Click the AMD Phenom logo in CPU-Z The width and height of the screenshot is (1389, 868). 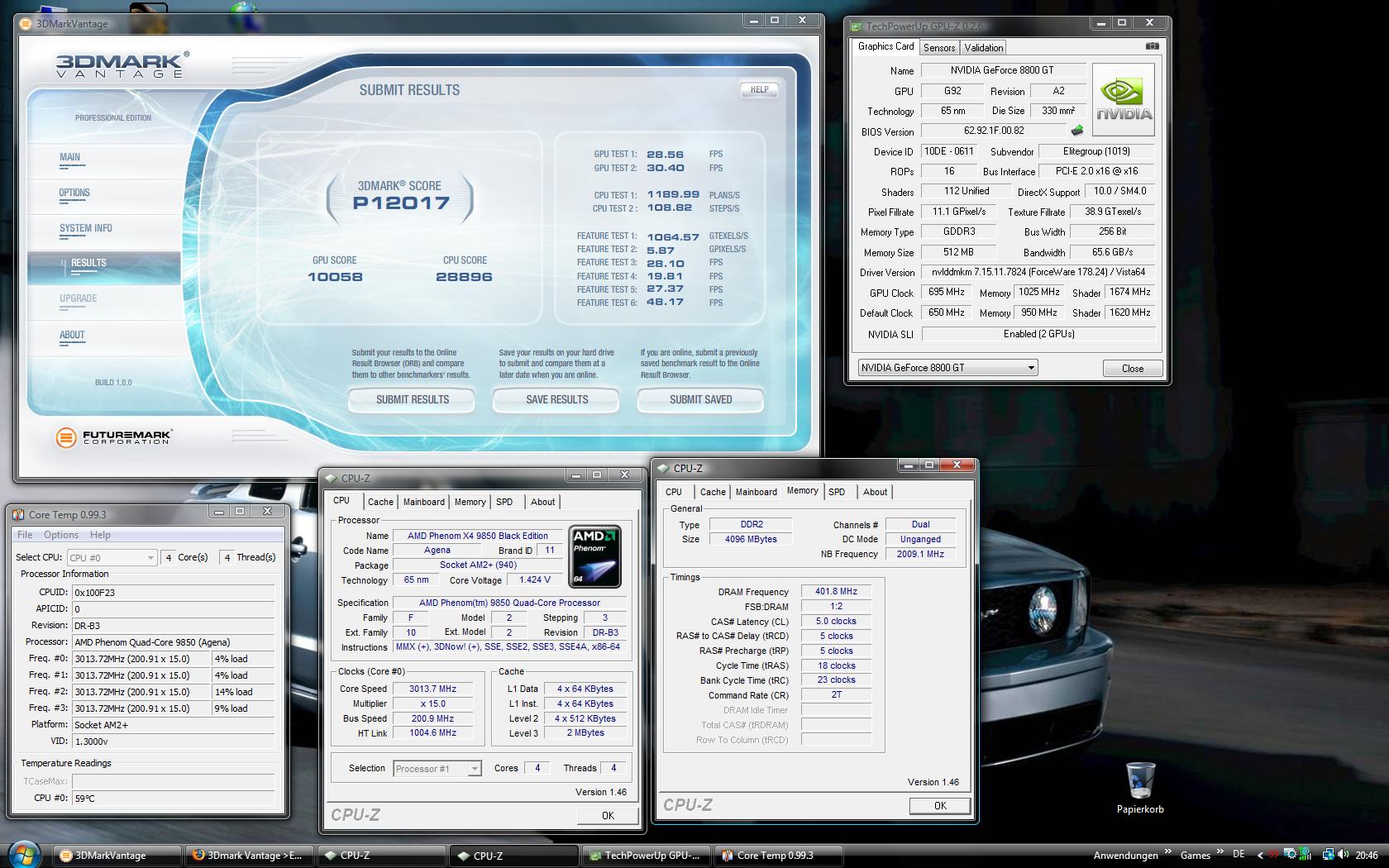coord(594,556)
